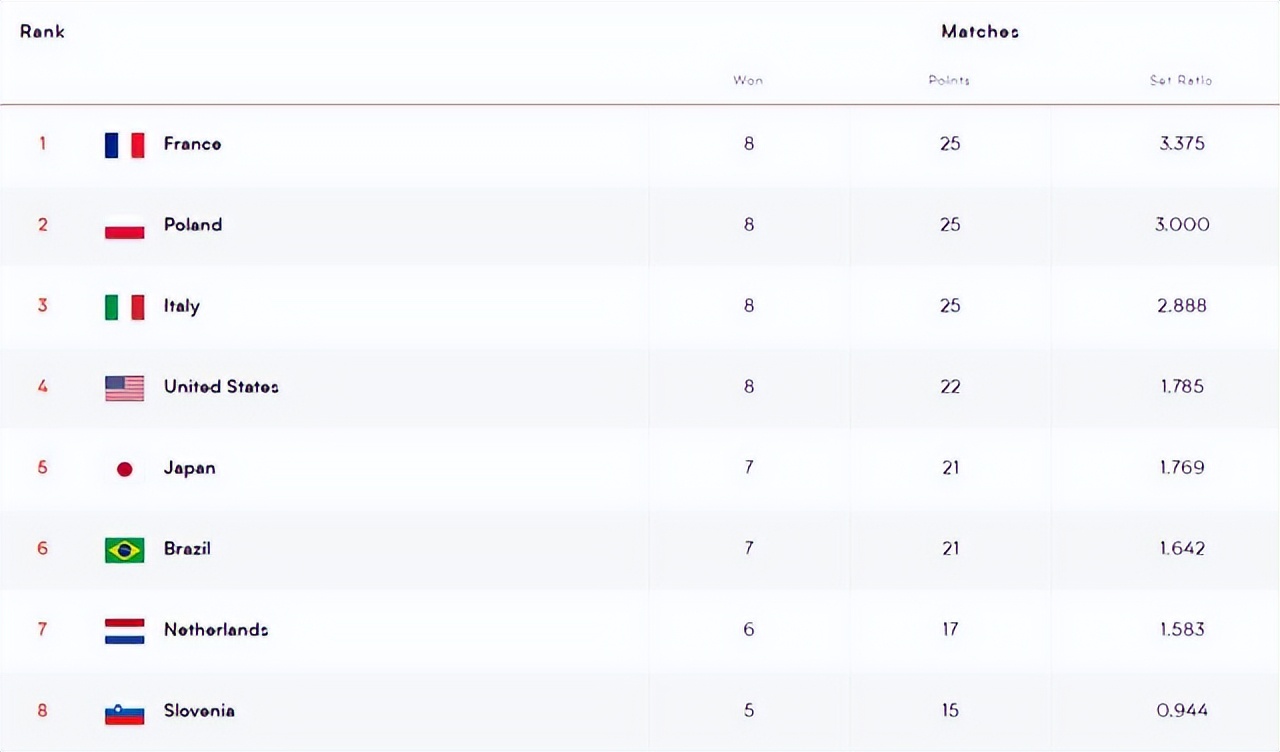Click the Matches header
The width and height of the screenshot is (1280, 752).
(x=980, y=31)
